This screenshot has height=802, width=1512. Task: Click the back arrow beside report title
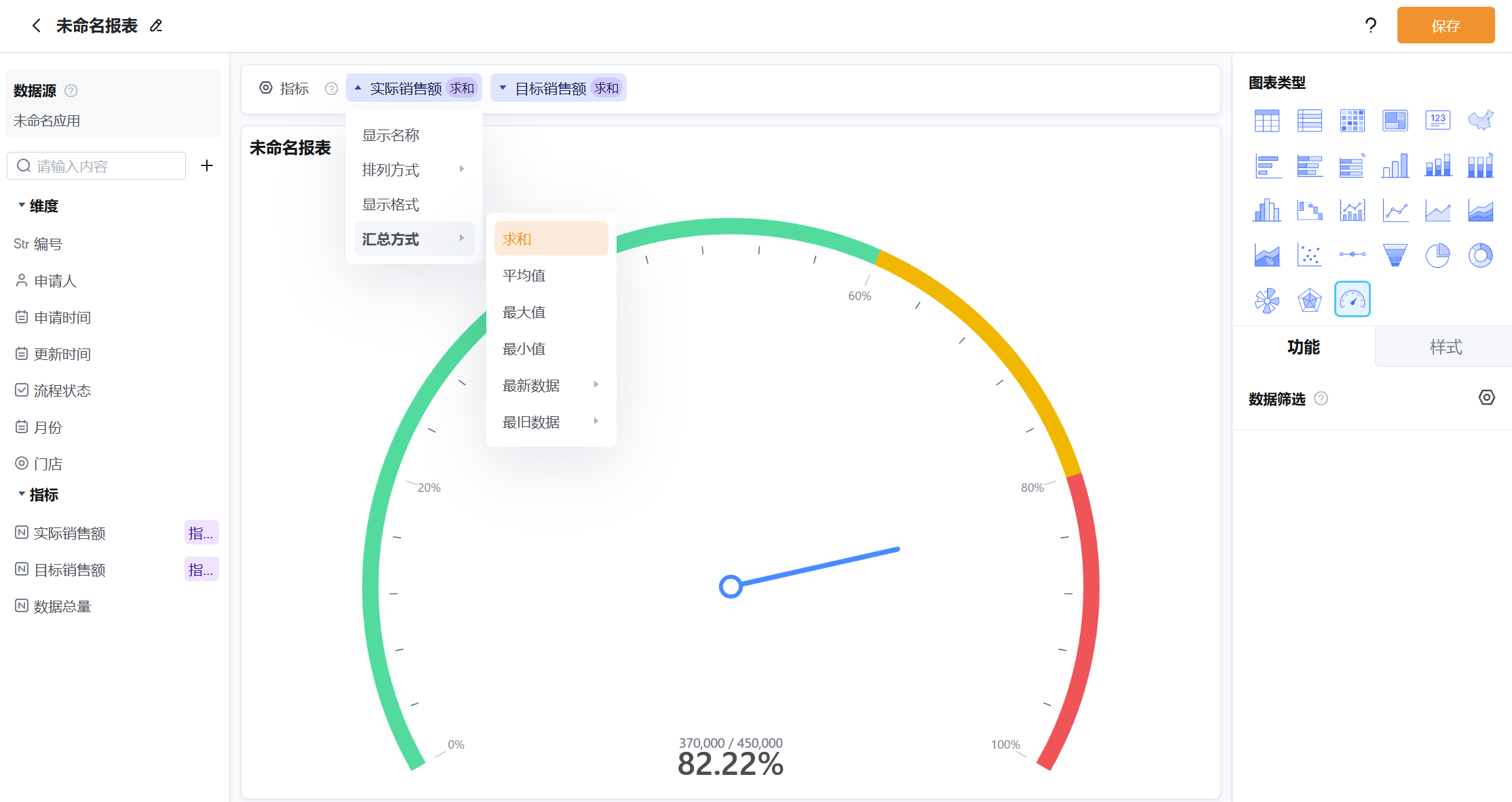[37, 26]
